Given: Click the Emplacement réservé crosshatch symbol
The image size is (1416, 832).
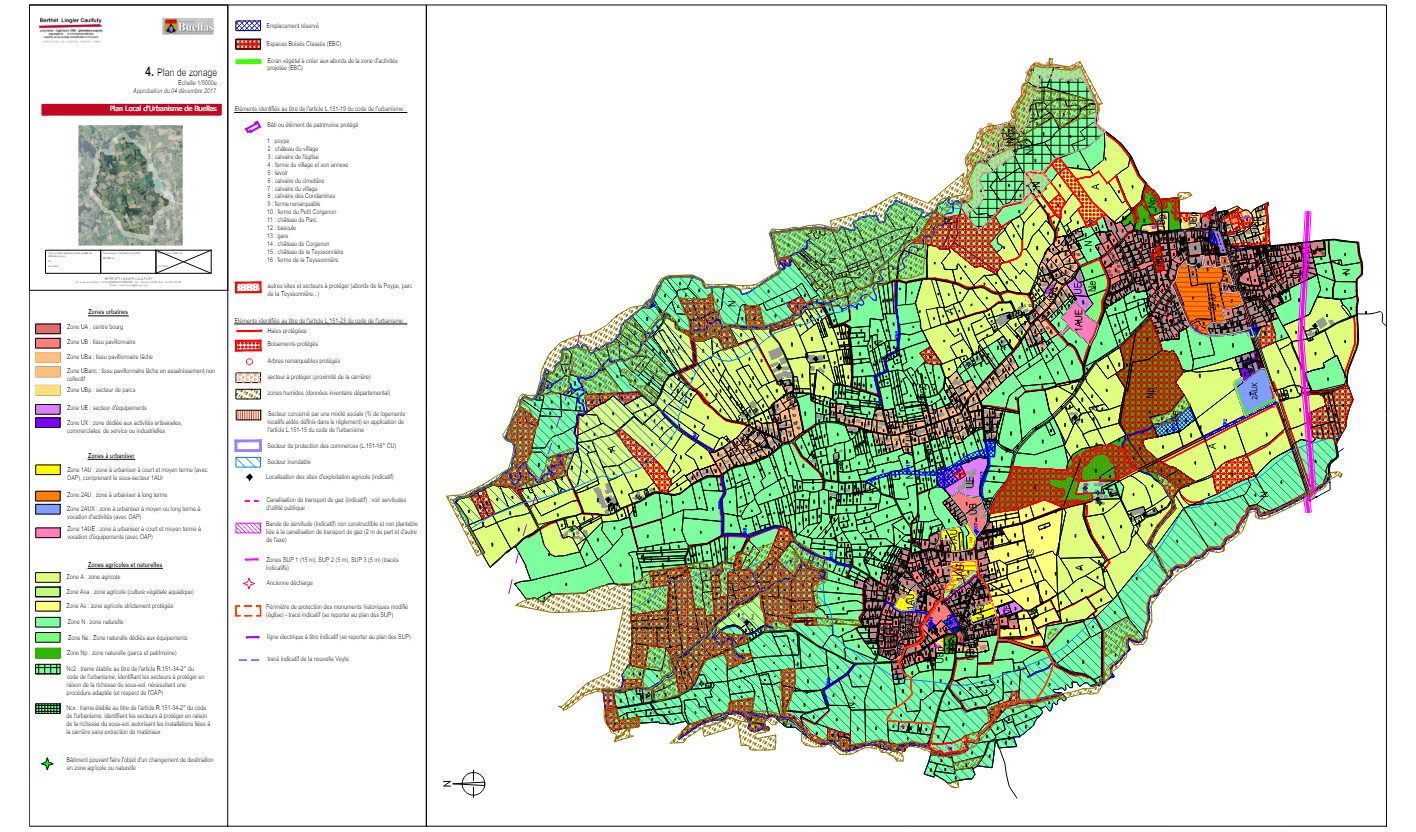Looking at the screenshot, I should pos(247,25).
